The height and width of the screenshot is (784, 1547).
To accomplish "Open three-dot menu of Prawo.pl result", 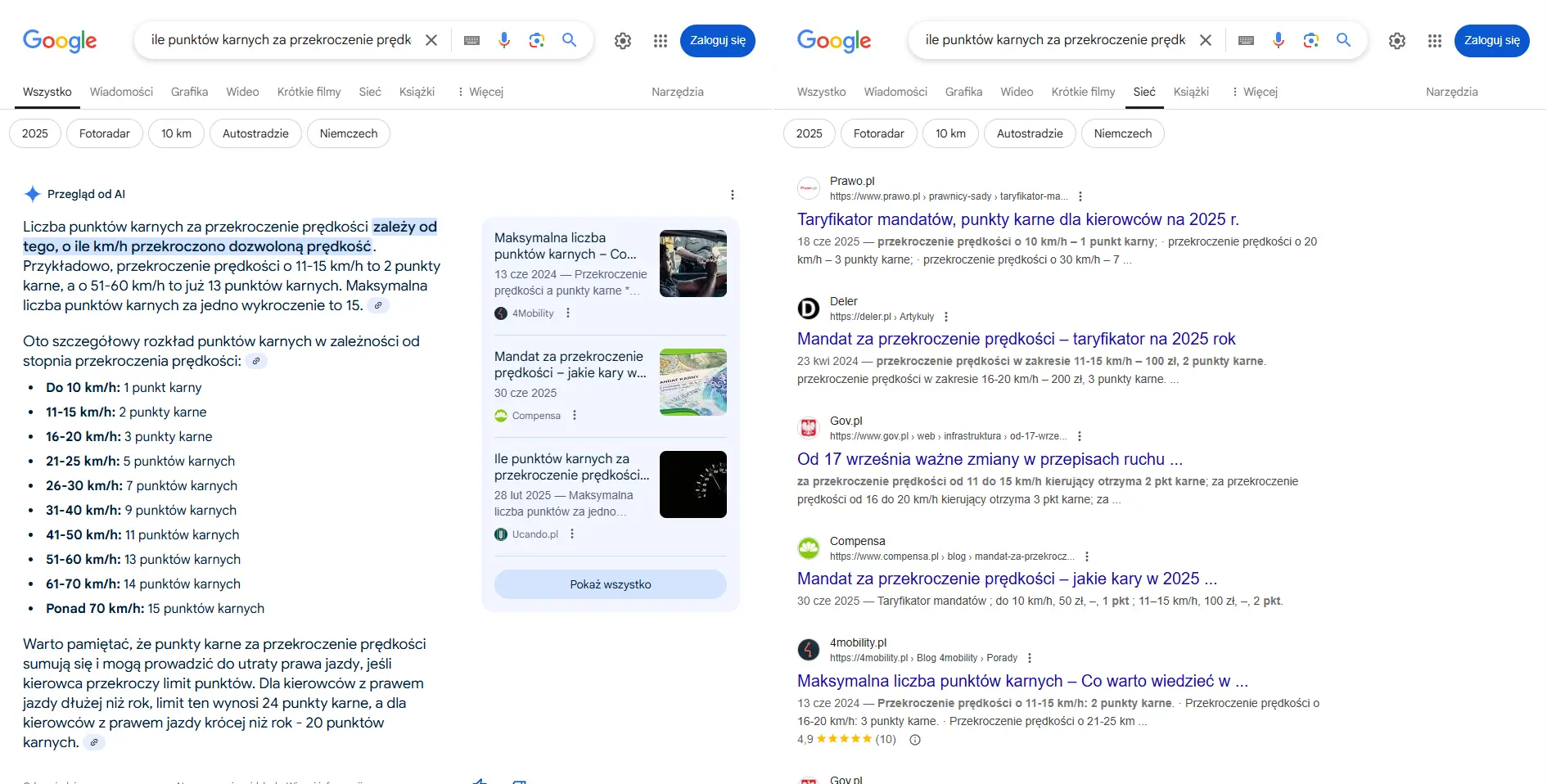I will [1080, 196].
